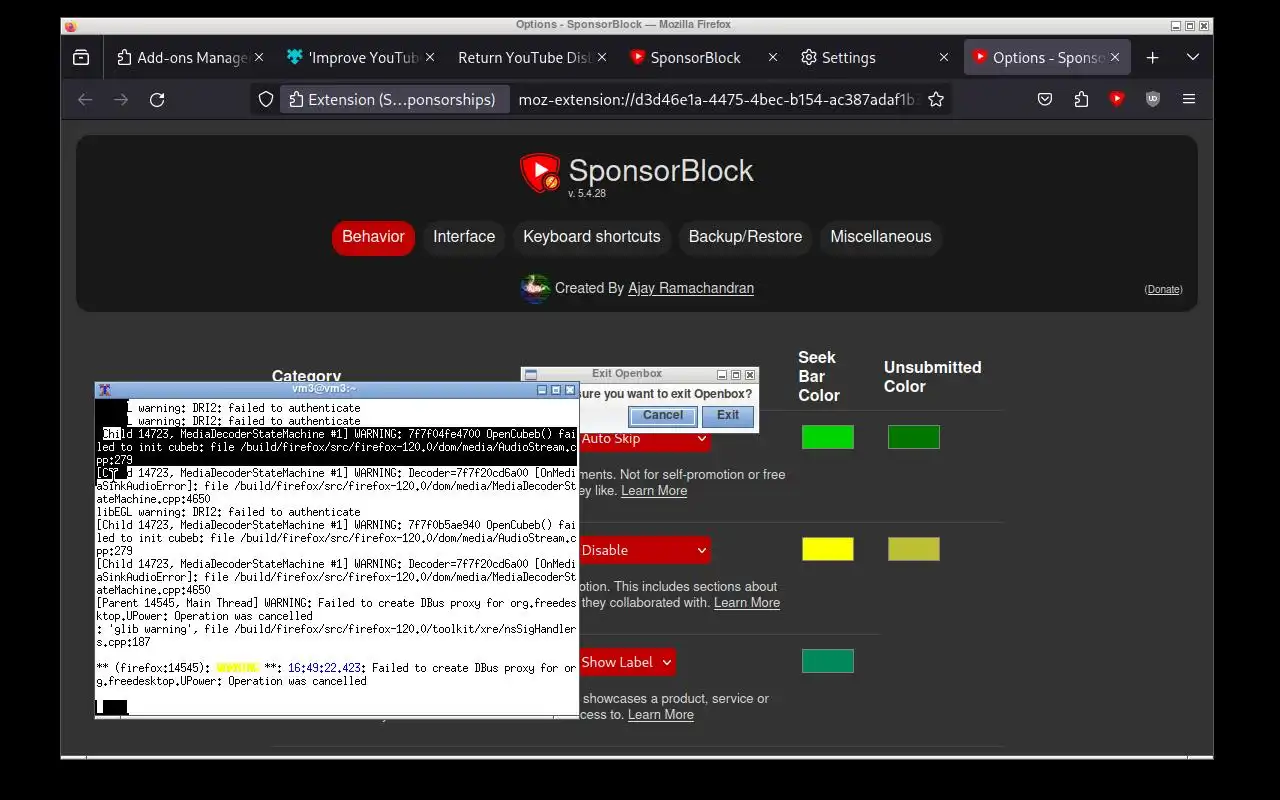
Task: Click Exit in Exit Openbox dialog
Action: (728, 415)
